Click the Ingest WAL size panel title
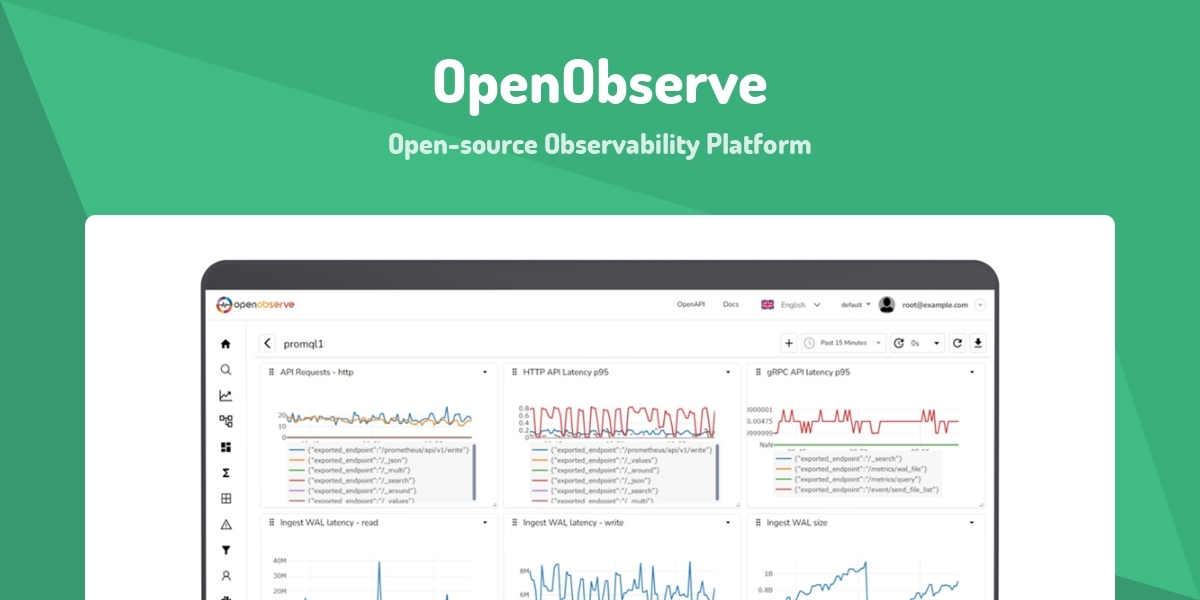Image resolution: width=1200 pixels, height=600 pixels. 796,522
